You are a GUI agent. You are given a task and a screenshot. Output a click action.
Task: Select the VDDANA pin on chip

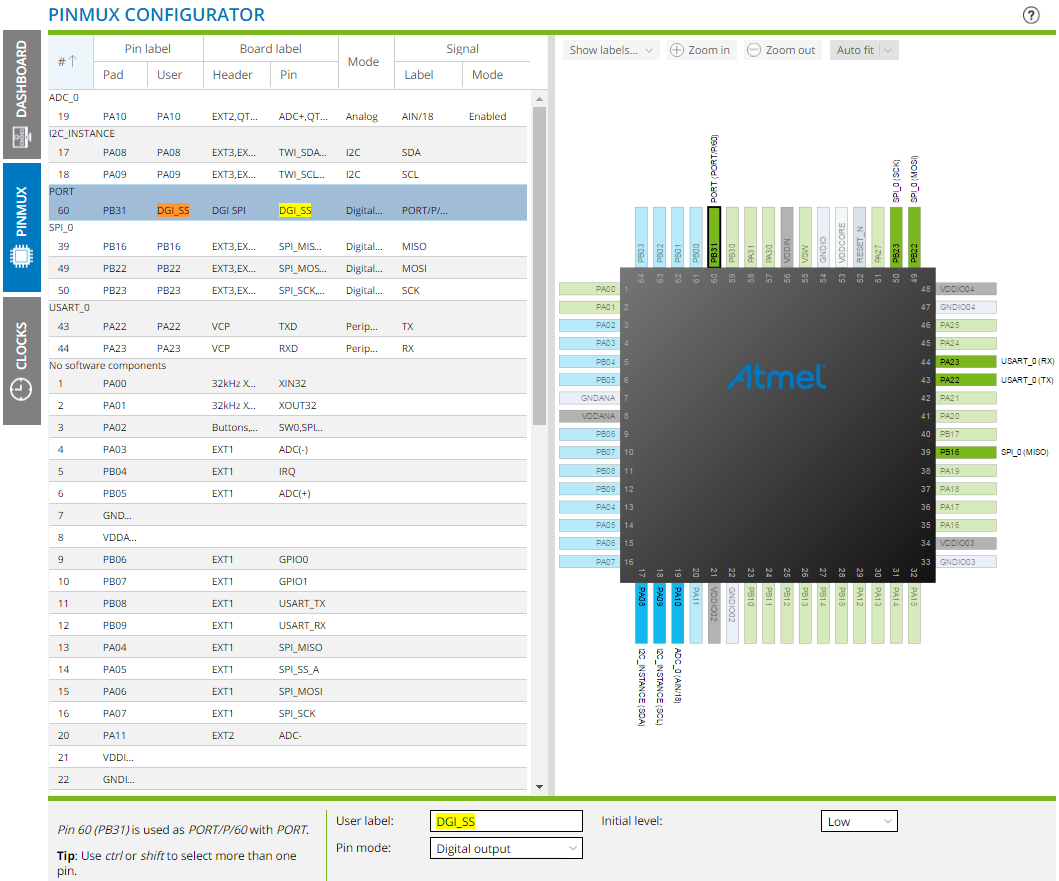(x=589, y=416)
